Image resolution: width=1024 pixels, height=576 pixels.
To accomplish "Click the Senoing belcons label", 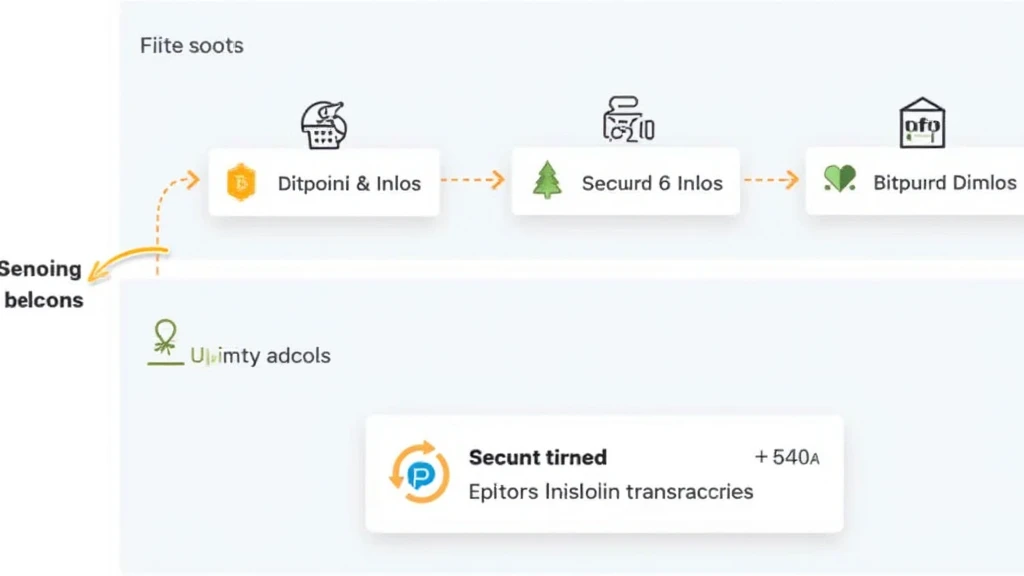I will tap(42, 284).
